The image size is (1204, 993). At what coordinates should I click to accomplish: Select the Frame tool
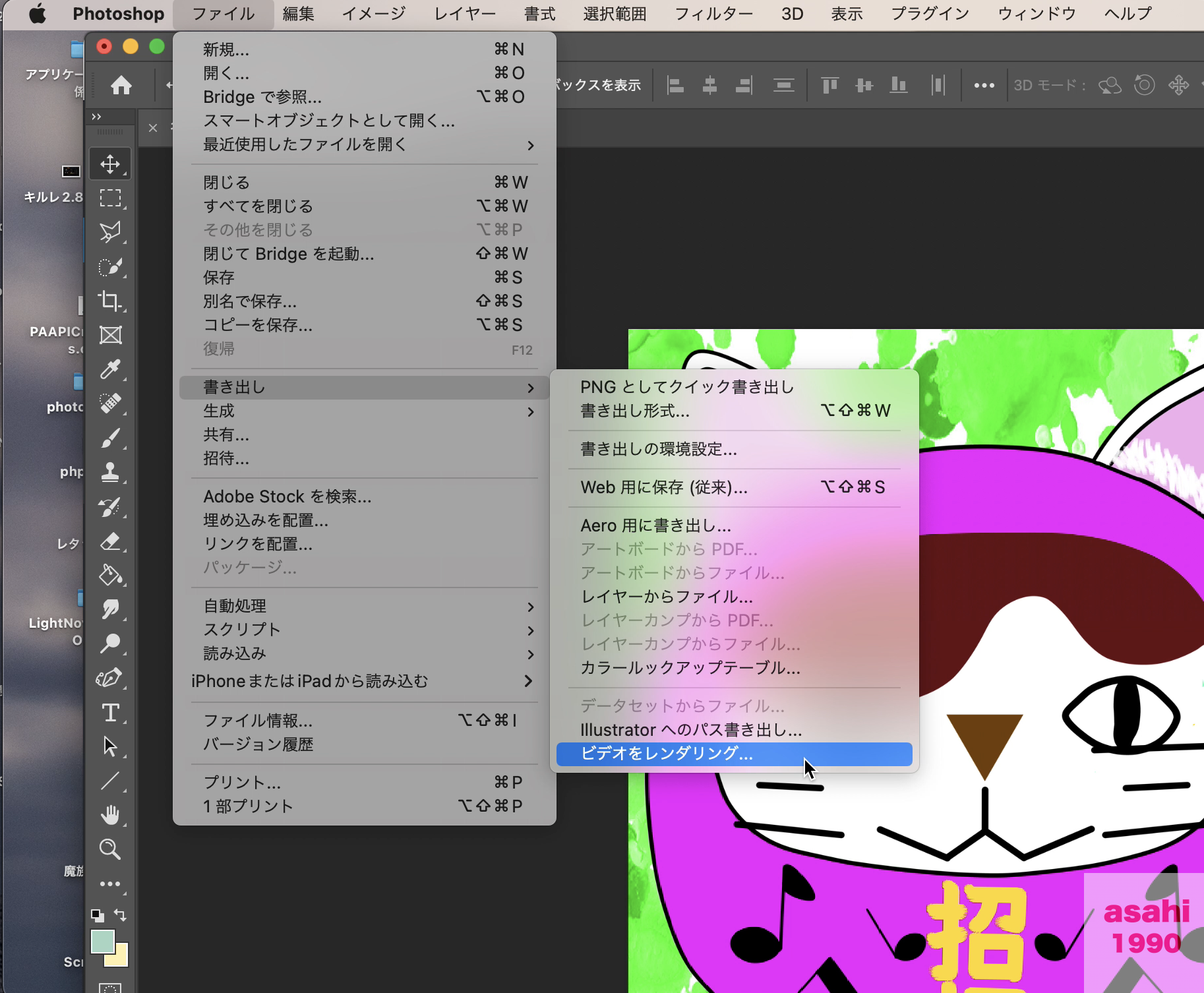pos(110,335)
